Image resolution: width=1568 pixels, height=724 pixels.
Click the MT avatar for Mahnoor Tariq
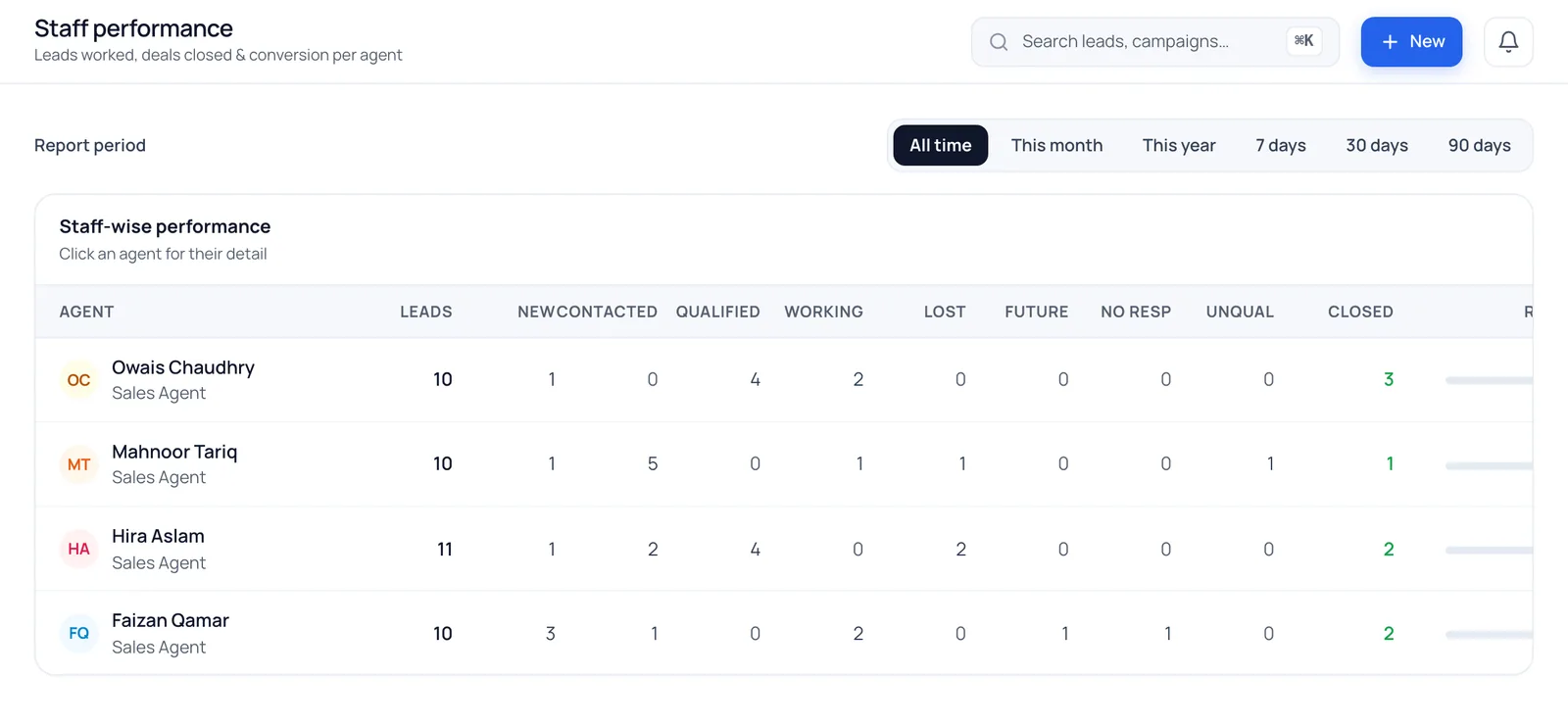tap(78, 464)
